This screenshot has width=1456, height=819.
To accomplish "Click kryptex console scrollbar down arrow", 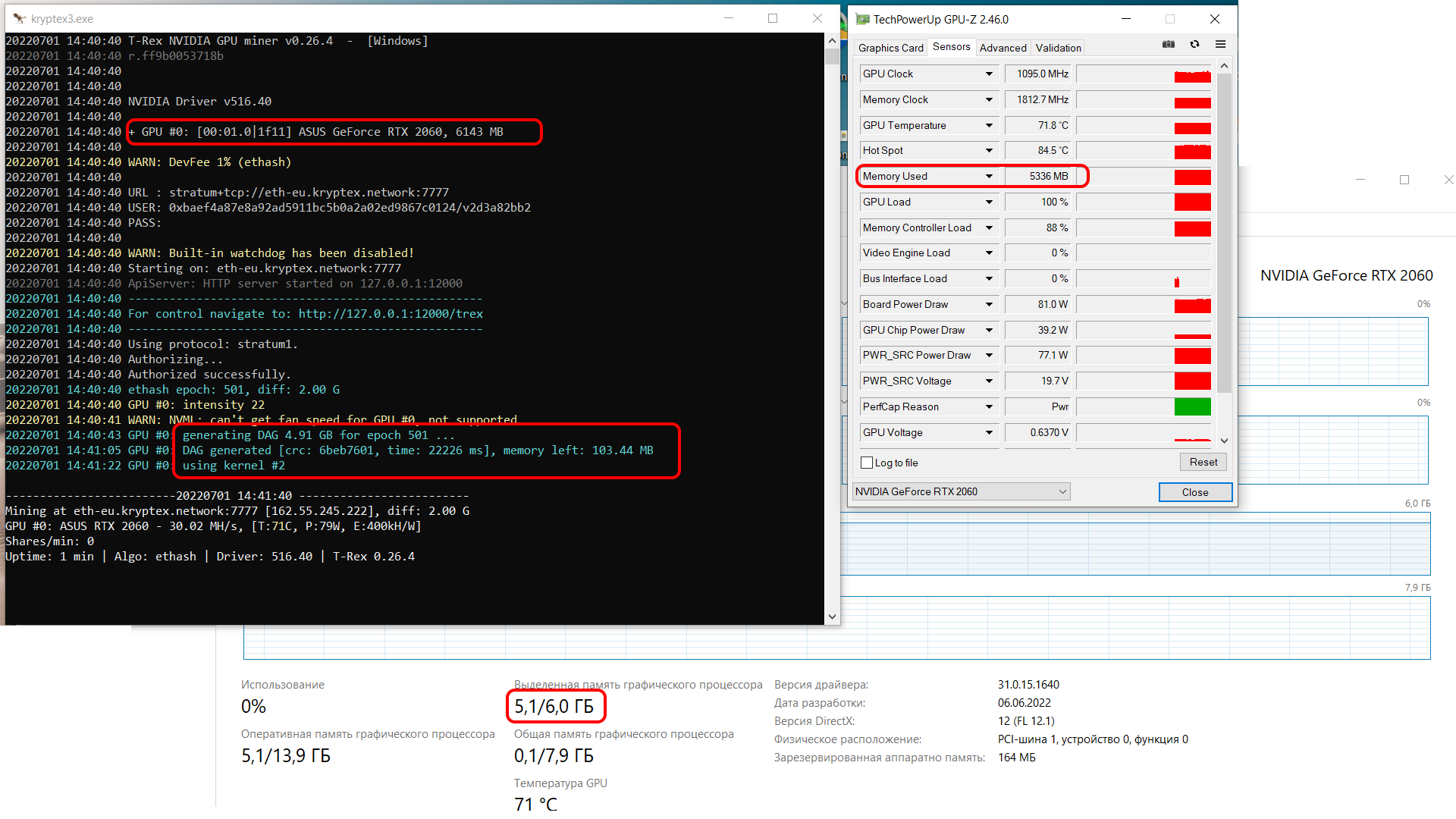I will [x=832, y=617].
